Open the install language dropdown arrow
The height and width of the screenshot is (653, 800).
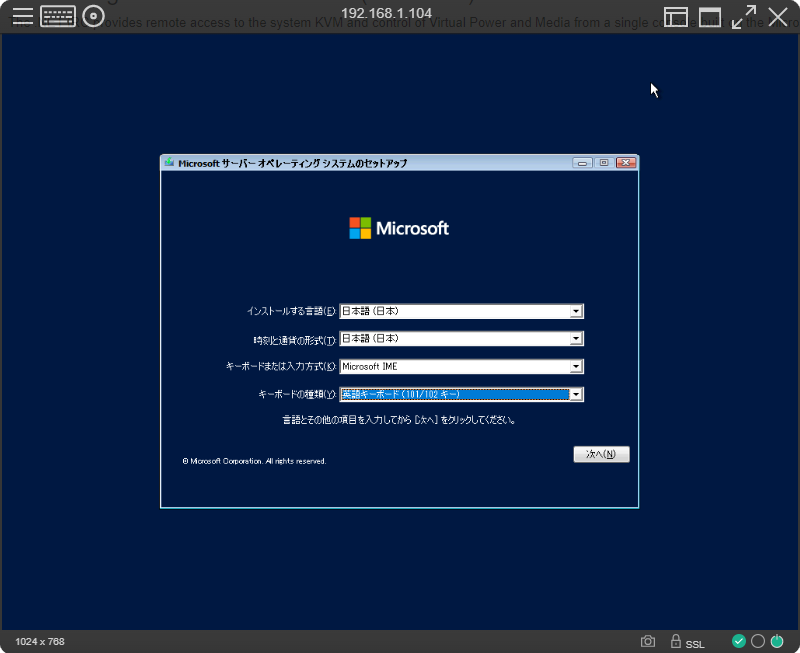coord(576,311)
